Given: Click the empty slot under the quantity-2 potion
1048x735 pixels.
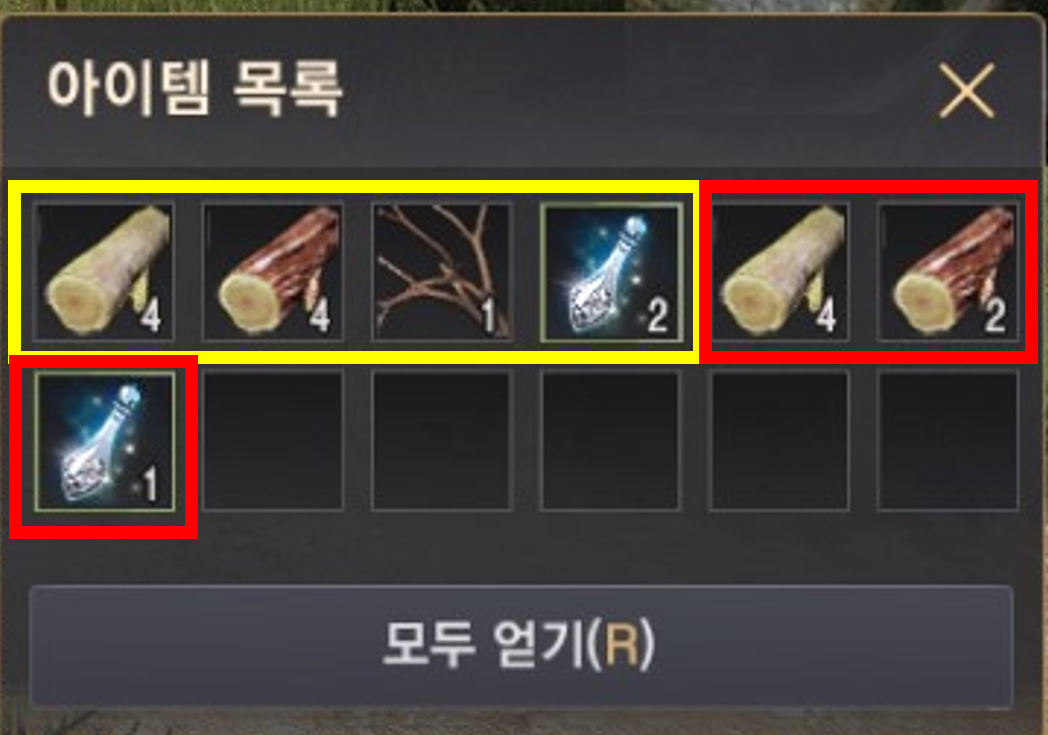Looking at the screenshot, I should 611,441.
